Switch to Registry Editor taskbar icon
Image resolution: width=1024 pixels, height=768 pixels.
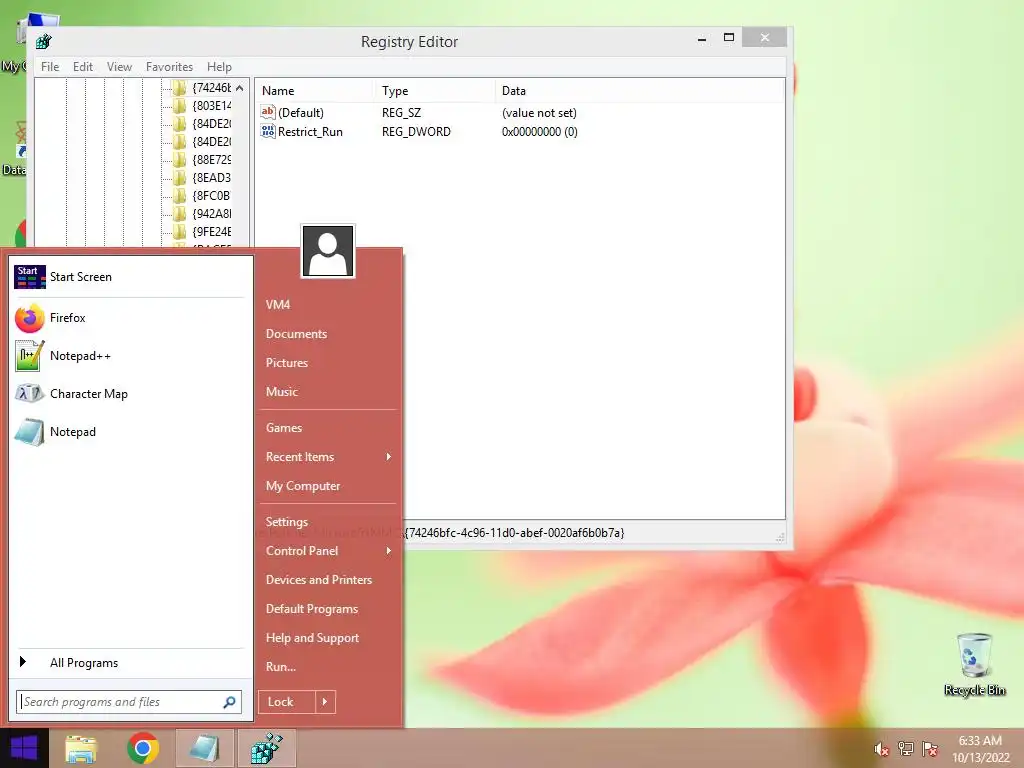pyautogui.click(x=266, y=748)
